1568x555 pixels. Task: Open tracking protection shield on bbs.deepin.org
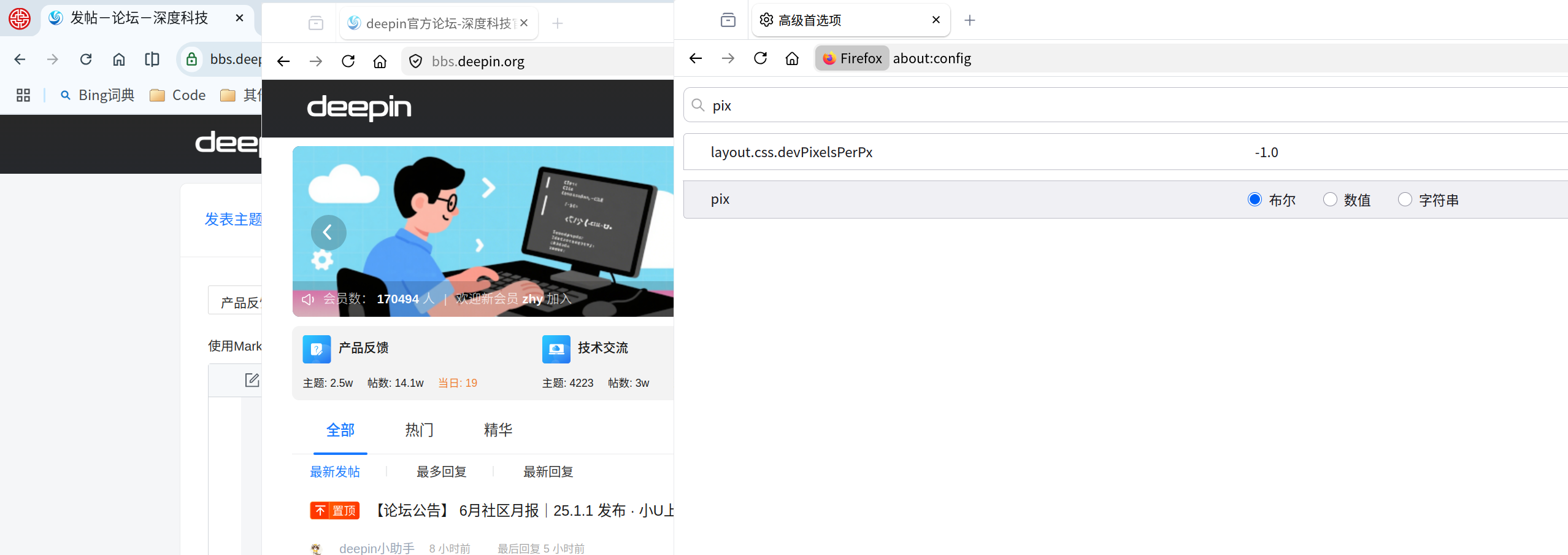tap(415, 61)
